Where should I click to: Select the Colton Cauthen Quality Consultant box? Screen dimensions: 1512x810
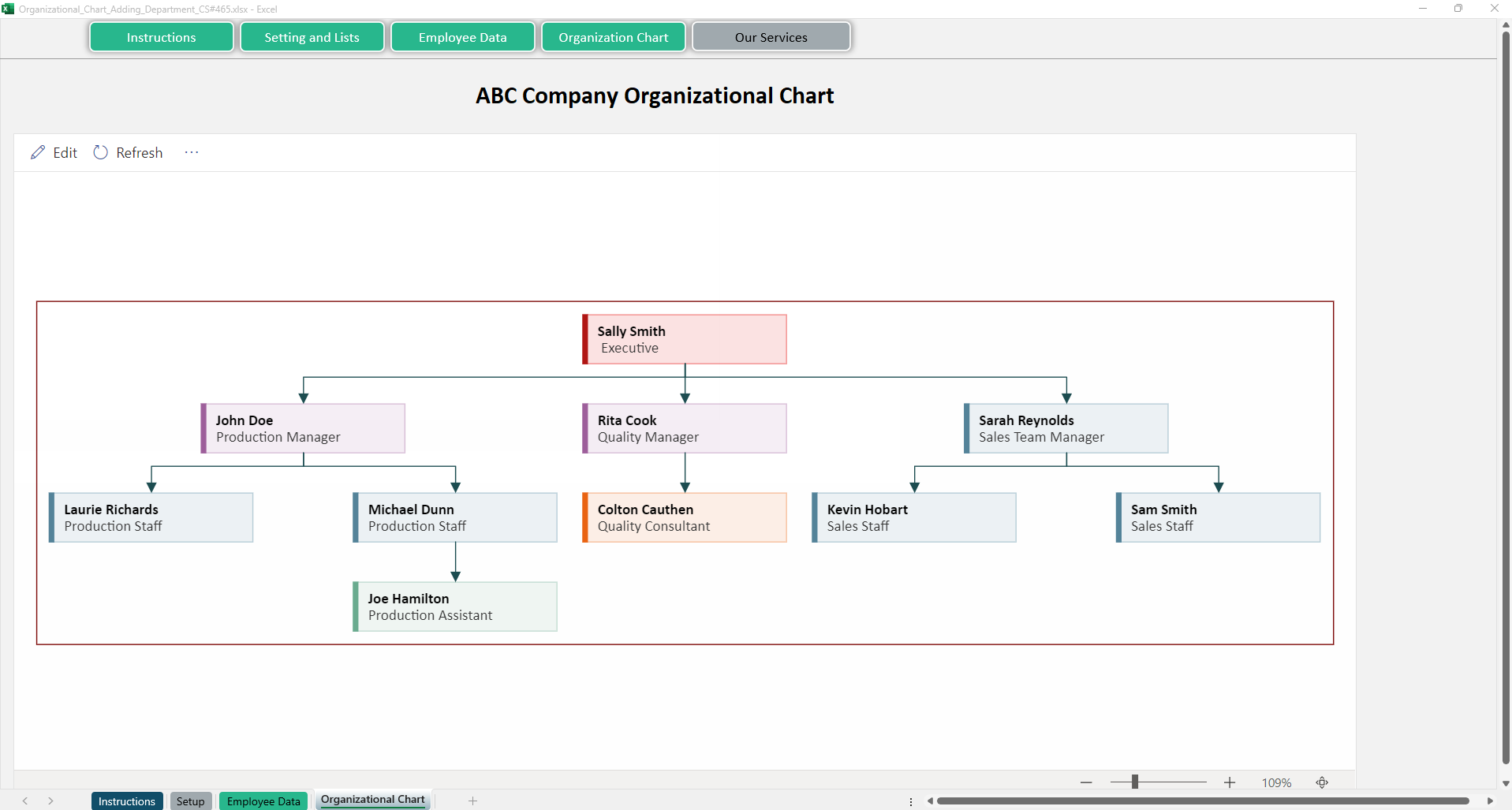[x=685, y=517]
